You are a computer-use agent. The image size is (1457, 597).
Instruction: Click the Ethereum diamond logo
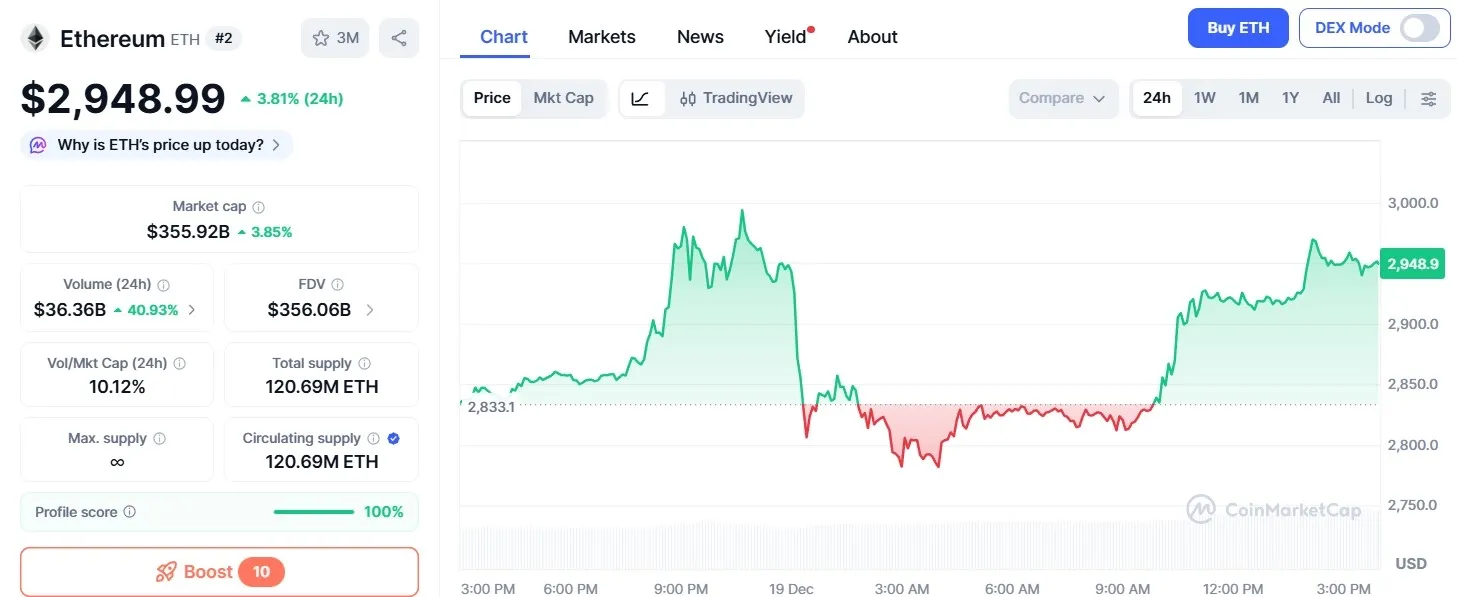36,38
